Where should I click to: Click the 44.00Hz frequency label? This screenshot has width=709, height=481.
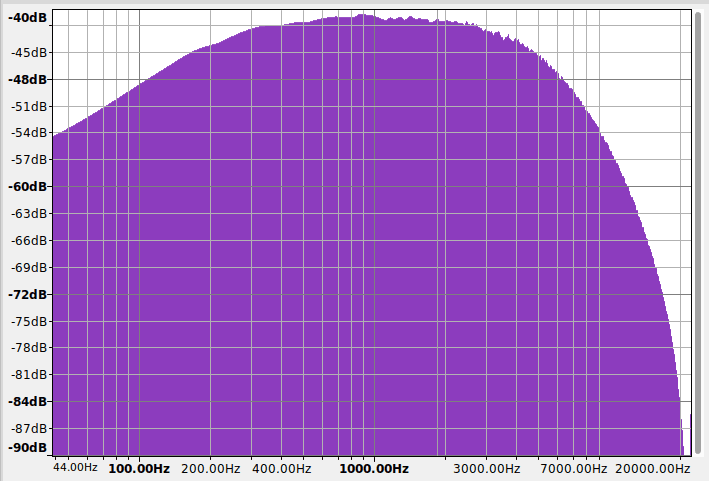pyautogui.click(x=75, y=467)
